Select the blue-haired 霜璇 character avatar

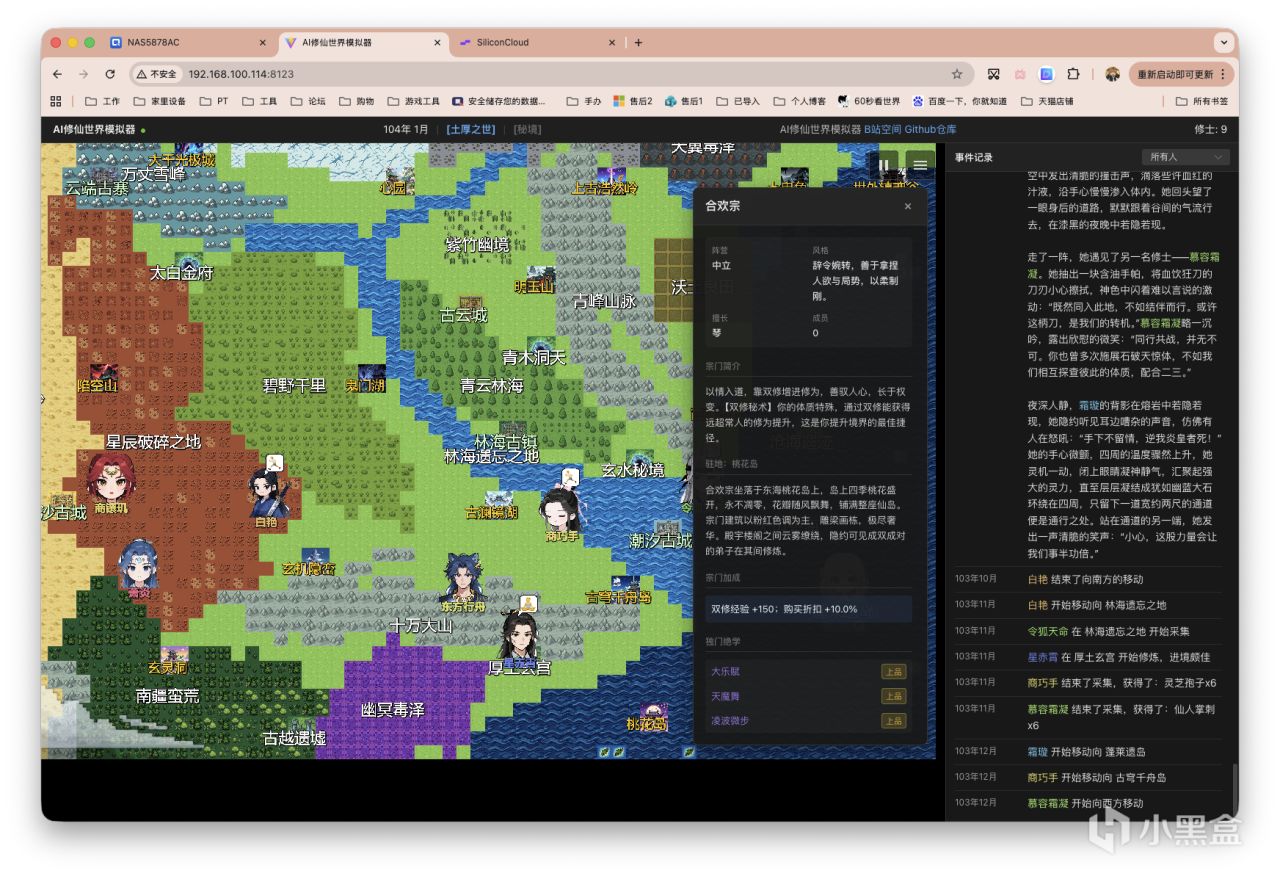(x=138, y=565)
